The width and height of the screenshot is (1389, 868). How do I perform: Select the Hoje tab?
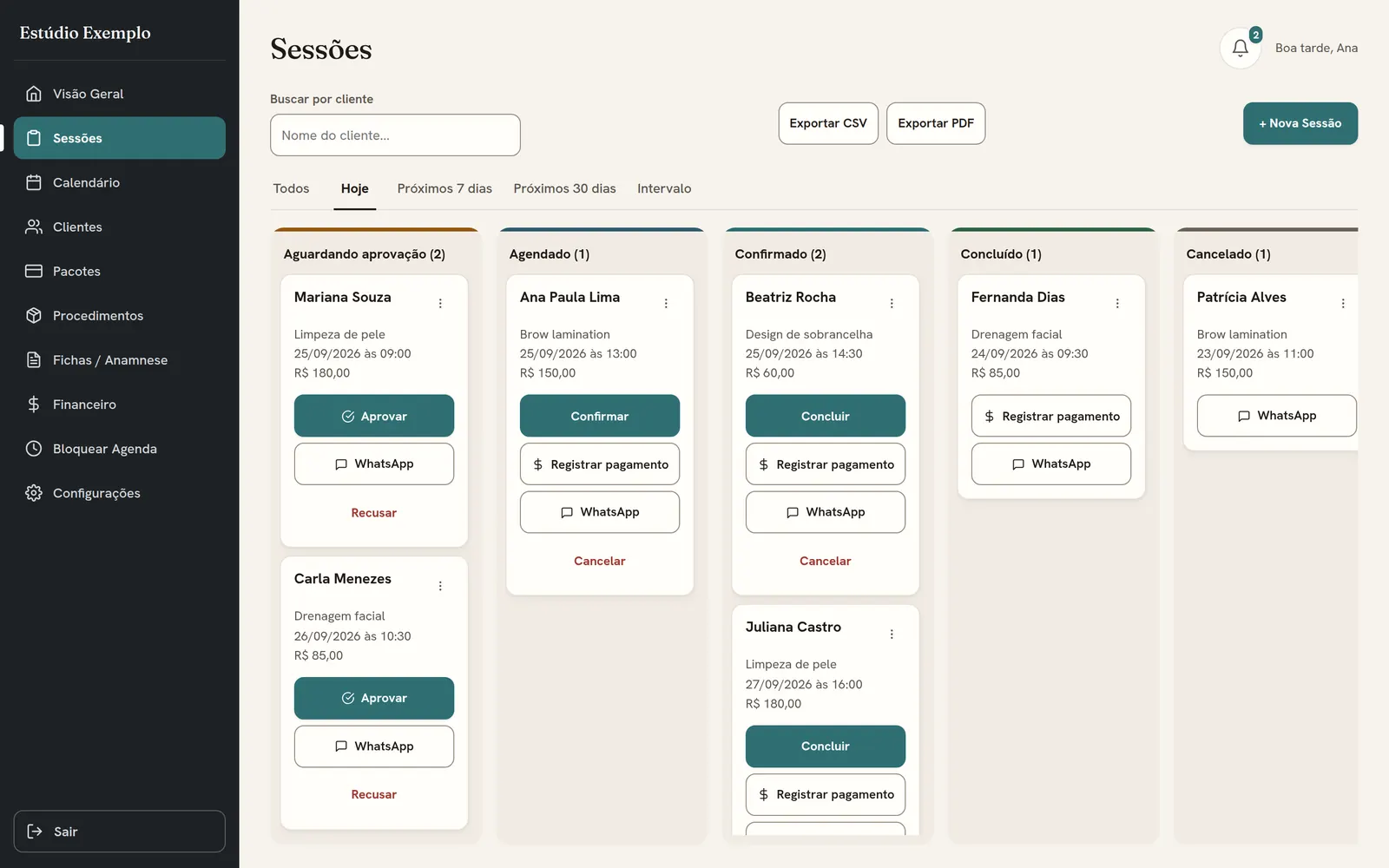(354, 188)
